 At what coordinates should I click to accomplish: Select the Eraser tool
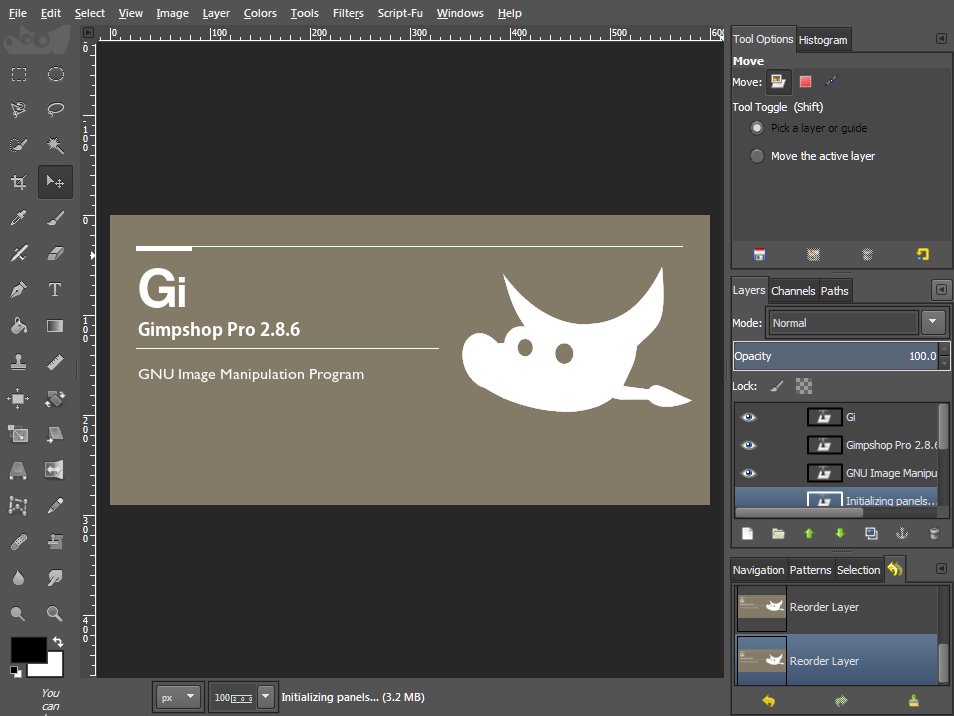[55, 253]
